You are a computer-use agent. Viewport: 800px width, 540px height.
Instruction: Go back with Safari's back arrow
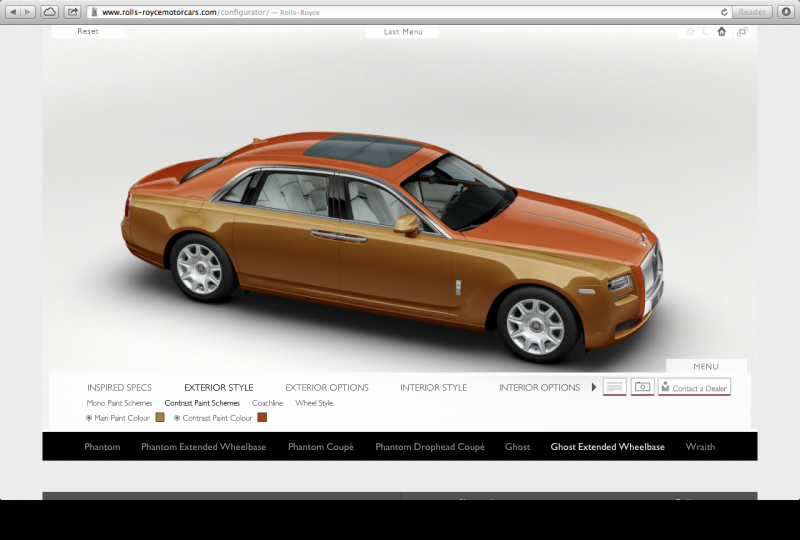[x=13, y=12]
